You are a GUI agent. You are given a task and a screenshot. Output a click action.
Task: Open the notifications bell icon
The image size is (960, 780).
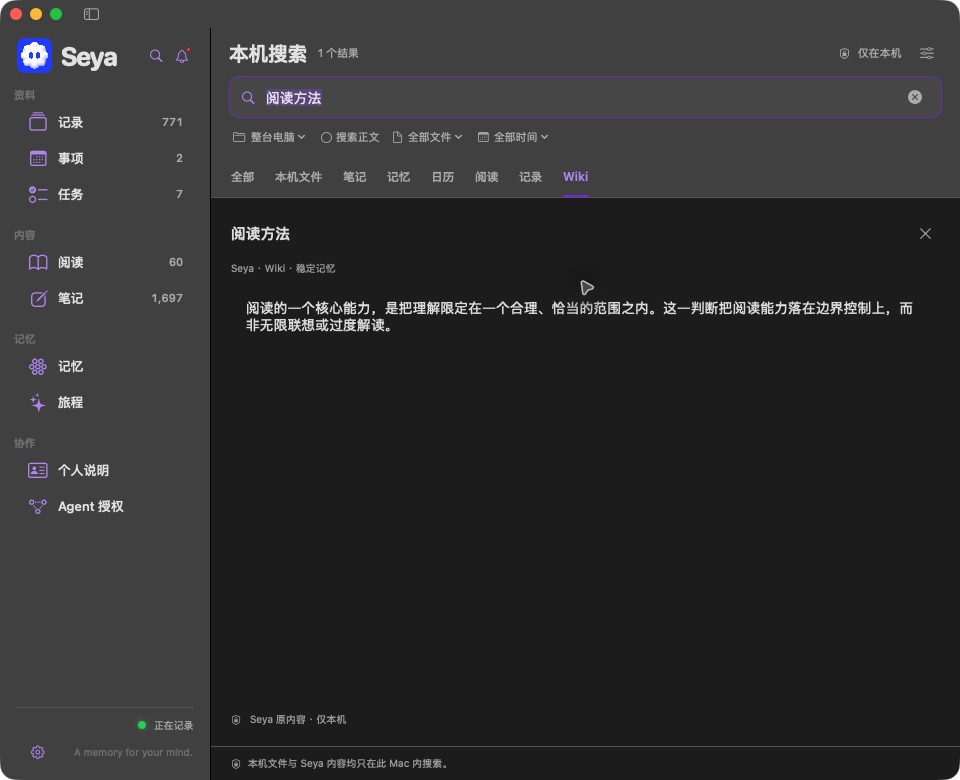[182, 56]
